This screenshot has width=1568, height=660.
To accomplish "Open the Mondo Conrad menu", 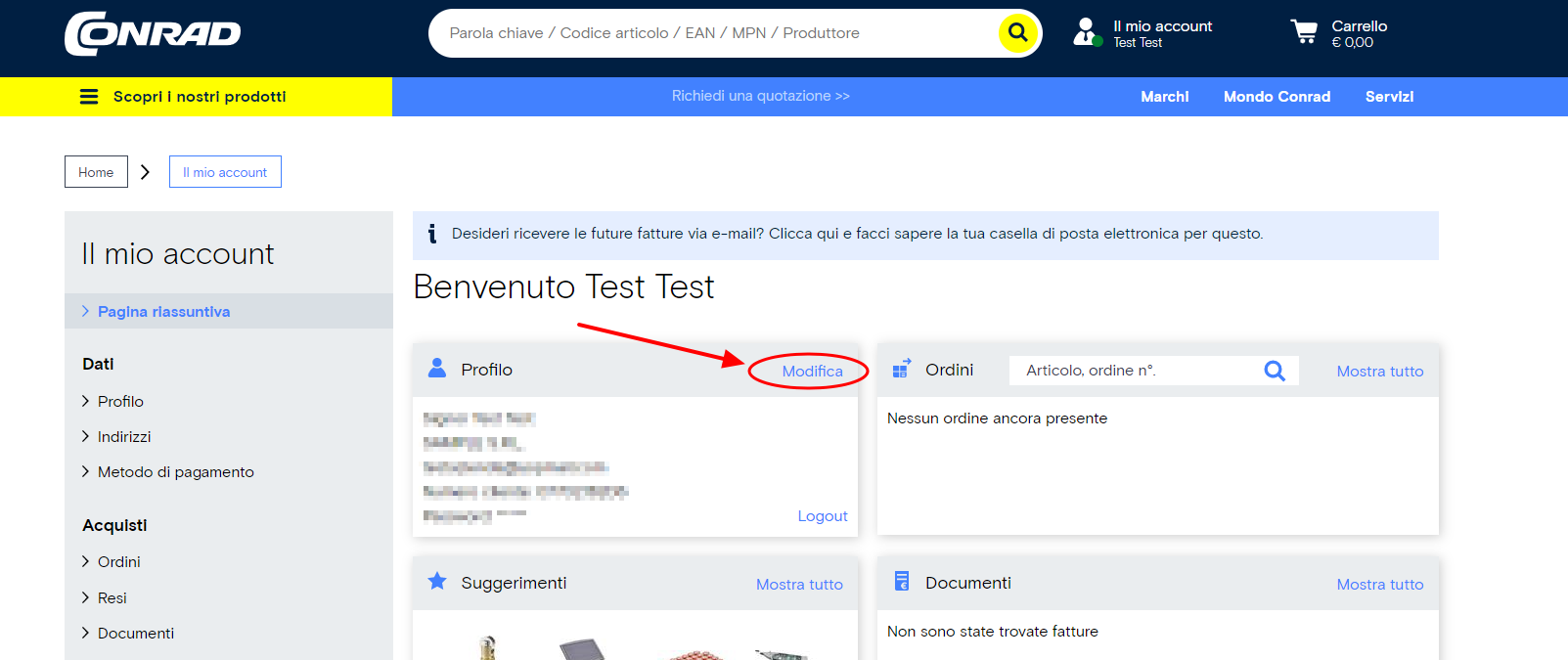I will (1277, 97).
